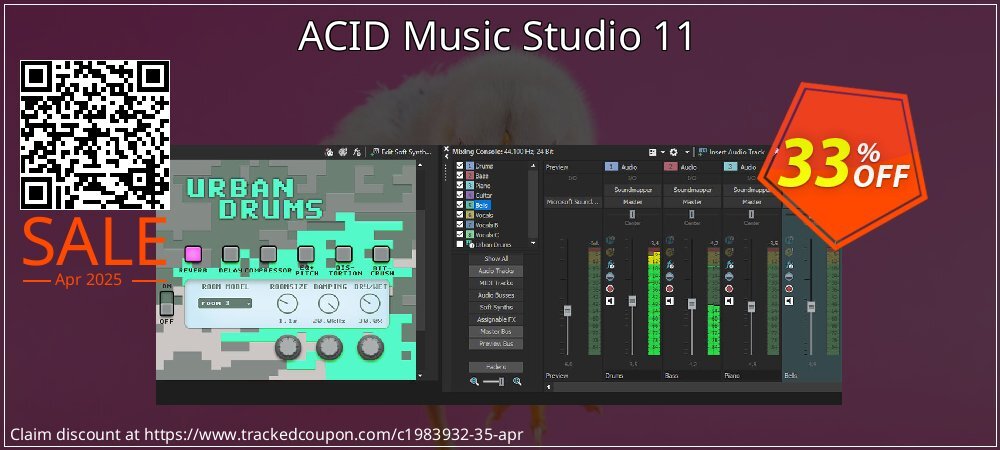Arm record on the Drums channel
This screenshot has height=450, width=1000.
pyautogui.click(x=610, y=289)
